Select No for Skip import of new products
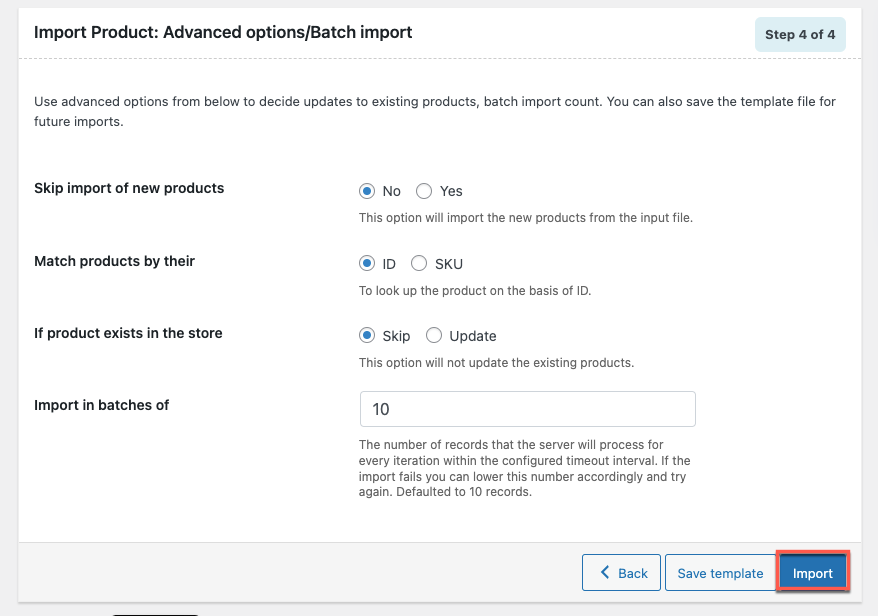The width and height of the screenshot is (878, 616). [367, 192]
